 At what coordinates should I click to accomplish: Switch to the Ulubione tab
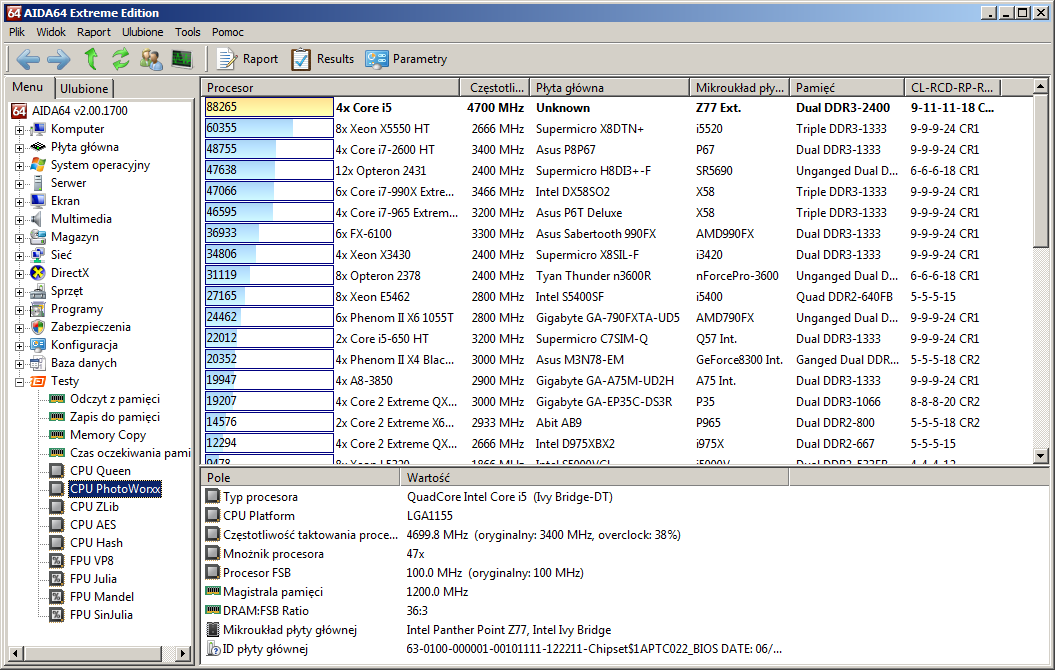84,88
